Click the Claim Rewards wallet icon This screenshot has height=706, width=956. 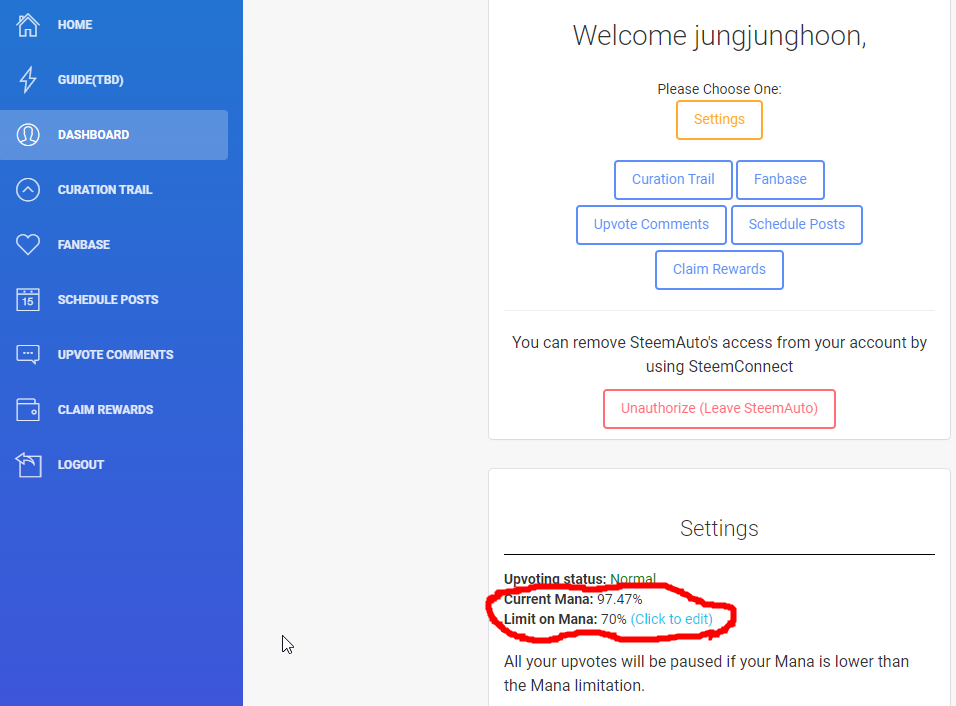(28, 409)
